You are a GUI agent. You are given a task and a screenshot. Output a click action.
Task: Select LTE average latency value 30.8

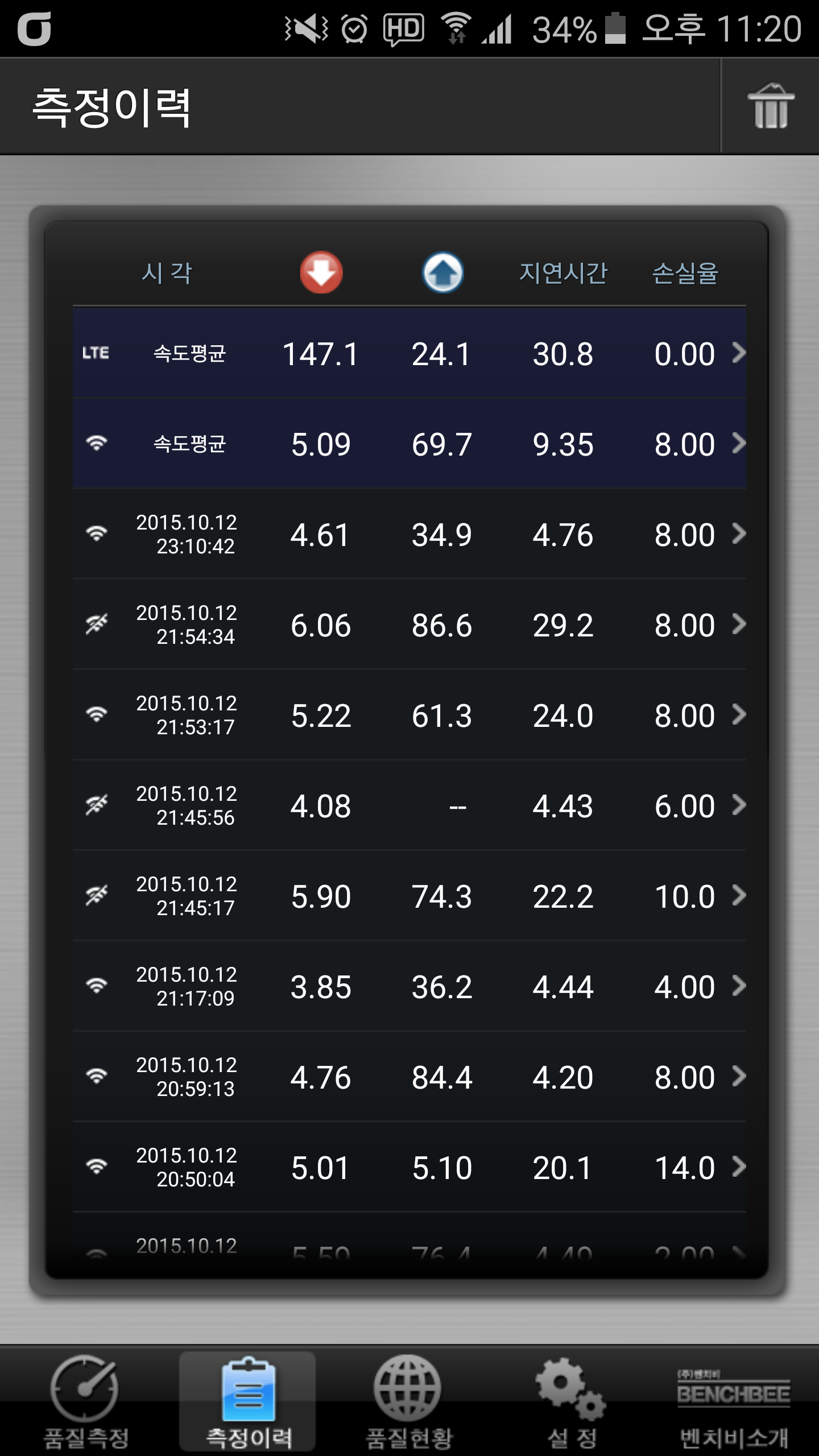pos(563,354)
